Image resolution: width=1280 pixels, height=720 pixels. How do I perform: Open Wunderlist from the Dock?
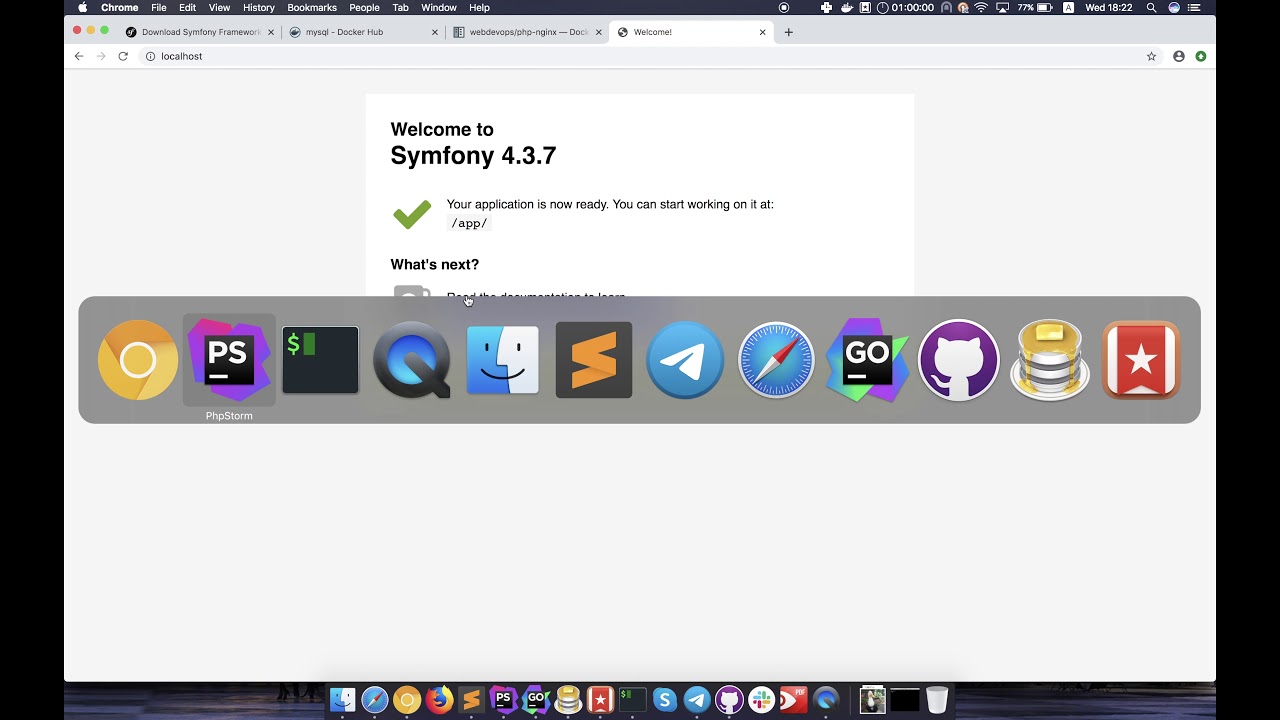pos(600,700)
